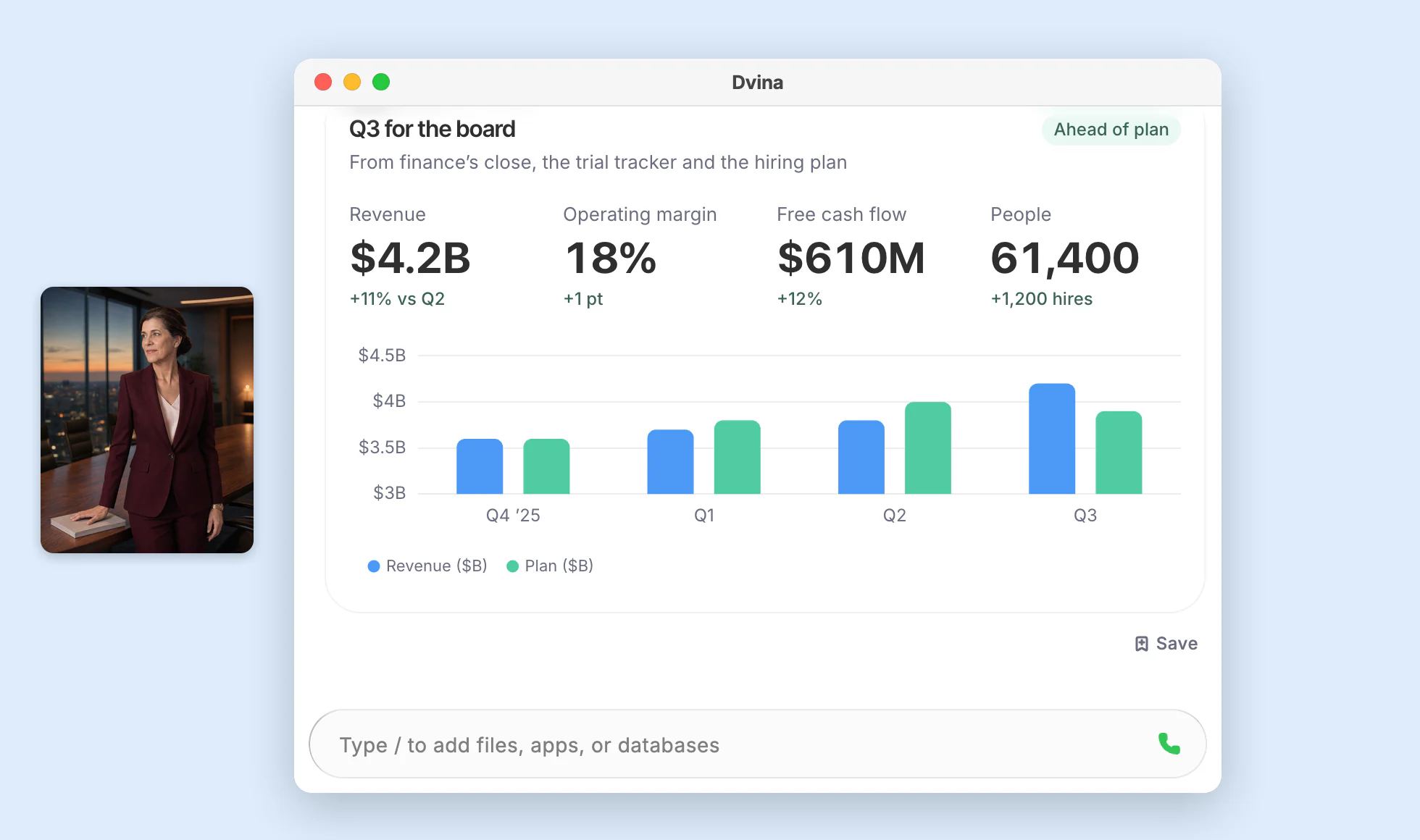Image resolution: width=1420 pixels, height=840 pixels.
Task: Close the Dvina window
Action: coord(323,82)
